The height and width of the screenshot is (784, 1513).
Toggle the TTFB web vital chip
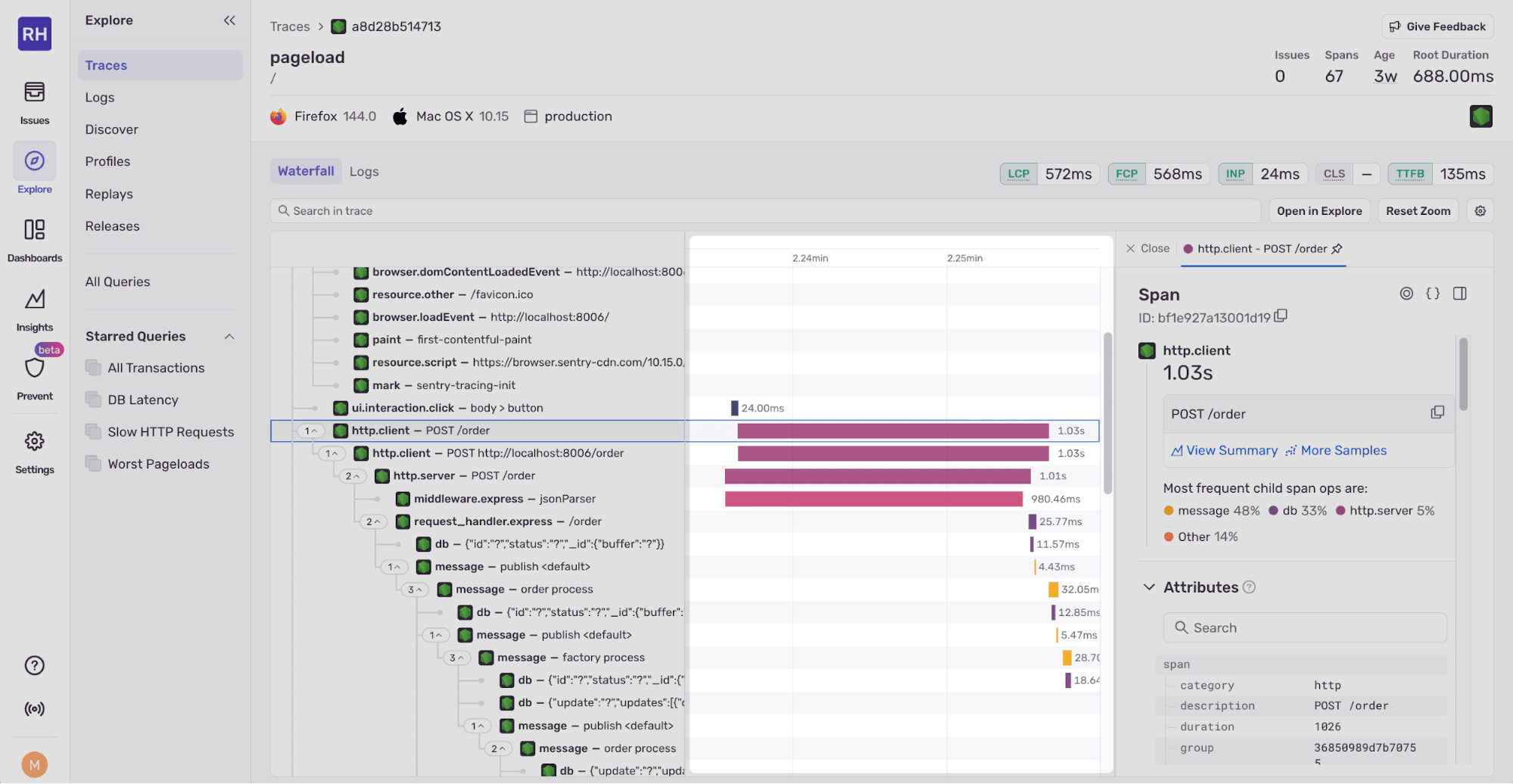pyautogui.click(x=1409, y=173)
